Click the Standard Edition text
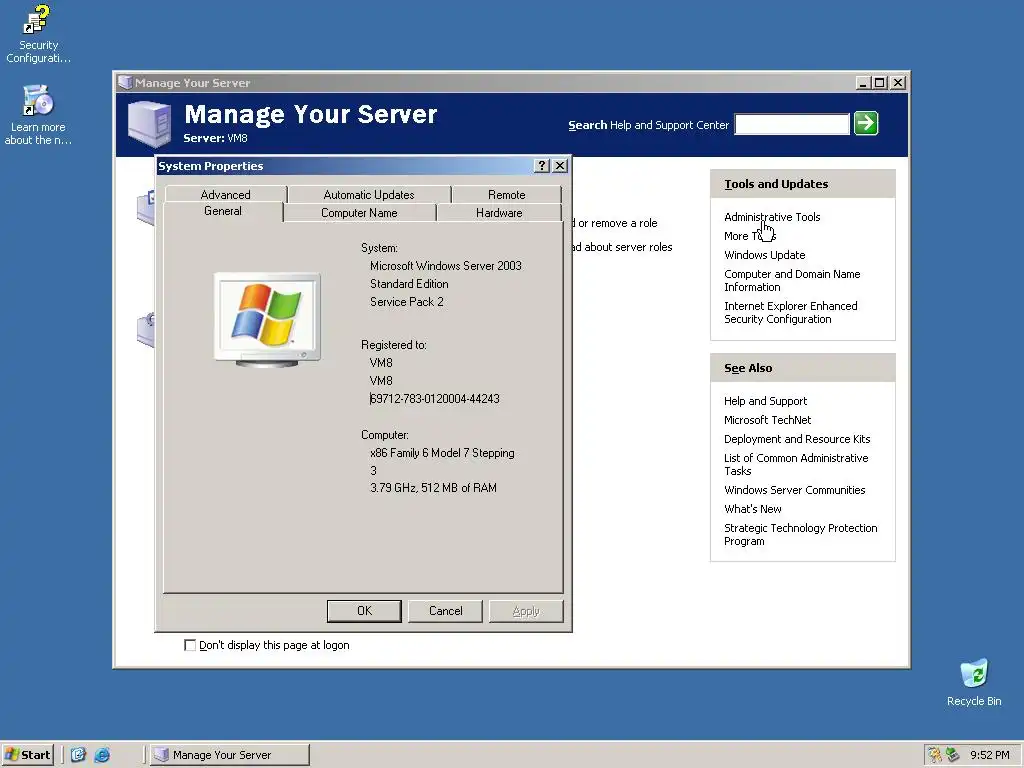The width and height of the screenshot is (1024, 768). [409, 284]
